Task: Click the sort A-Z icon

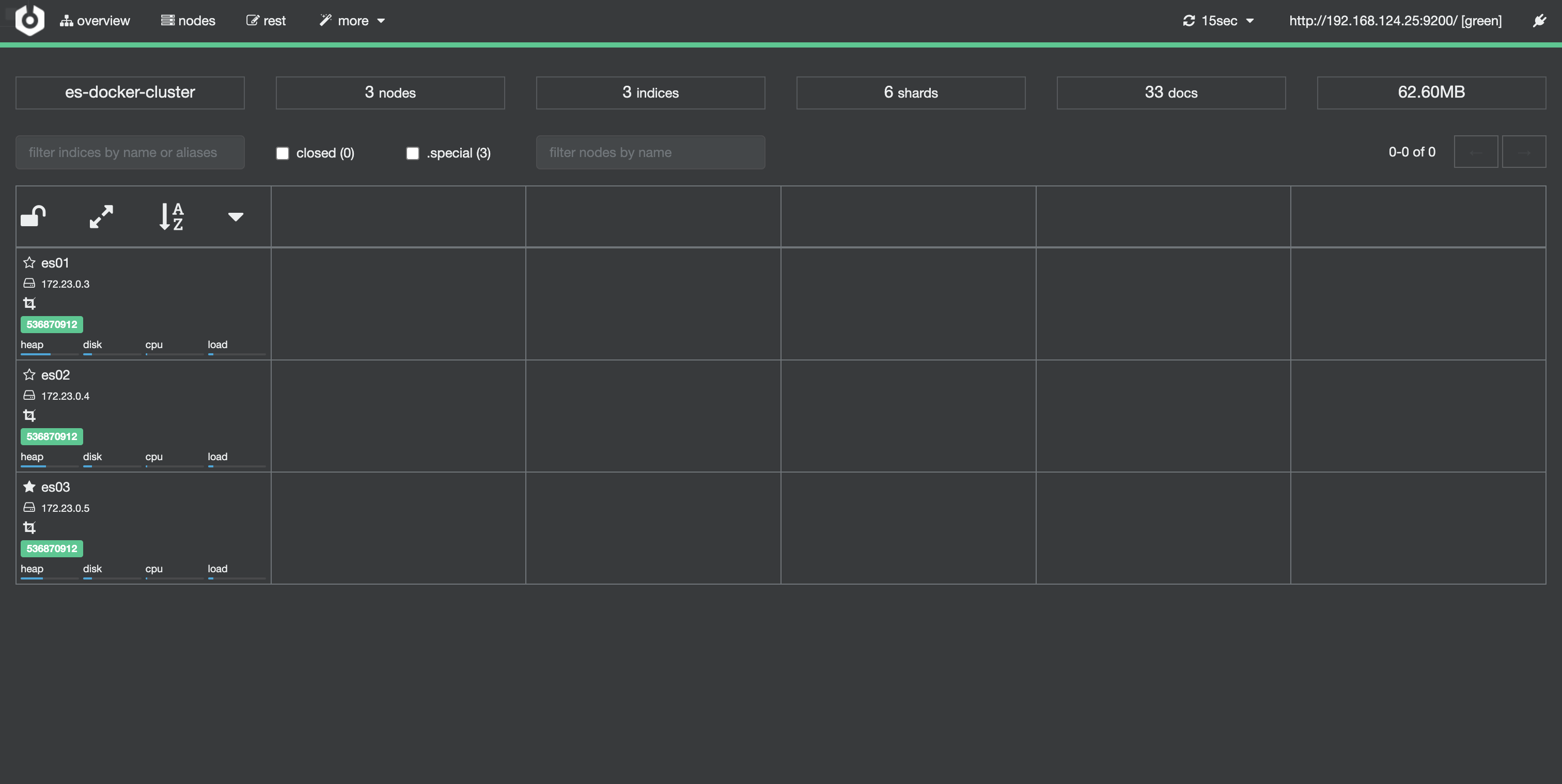Action: [x=171, y=216]
